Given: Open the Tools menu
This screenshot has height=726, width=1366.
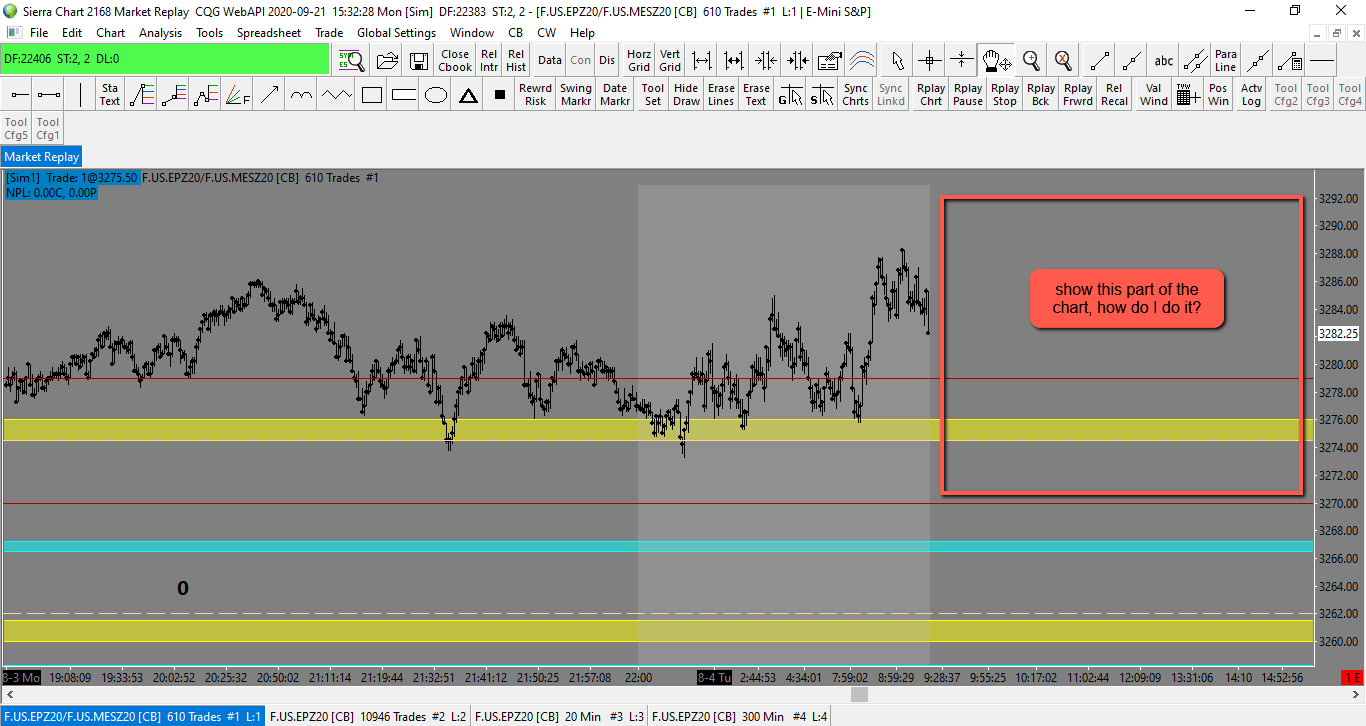Looking at the screenshot, I should pos(210,33).
